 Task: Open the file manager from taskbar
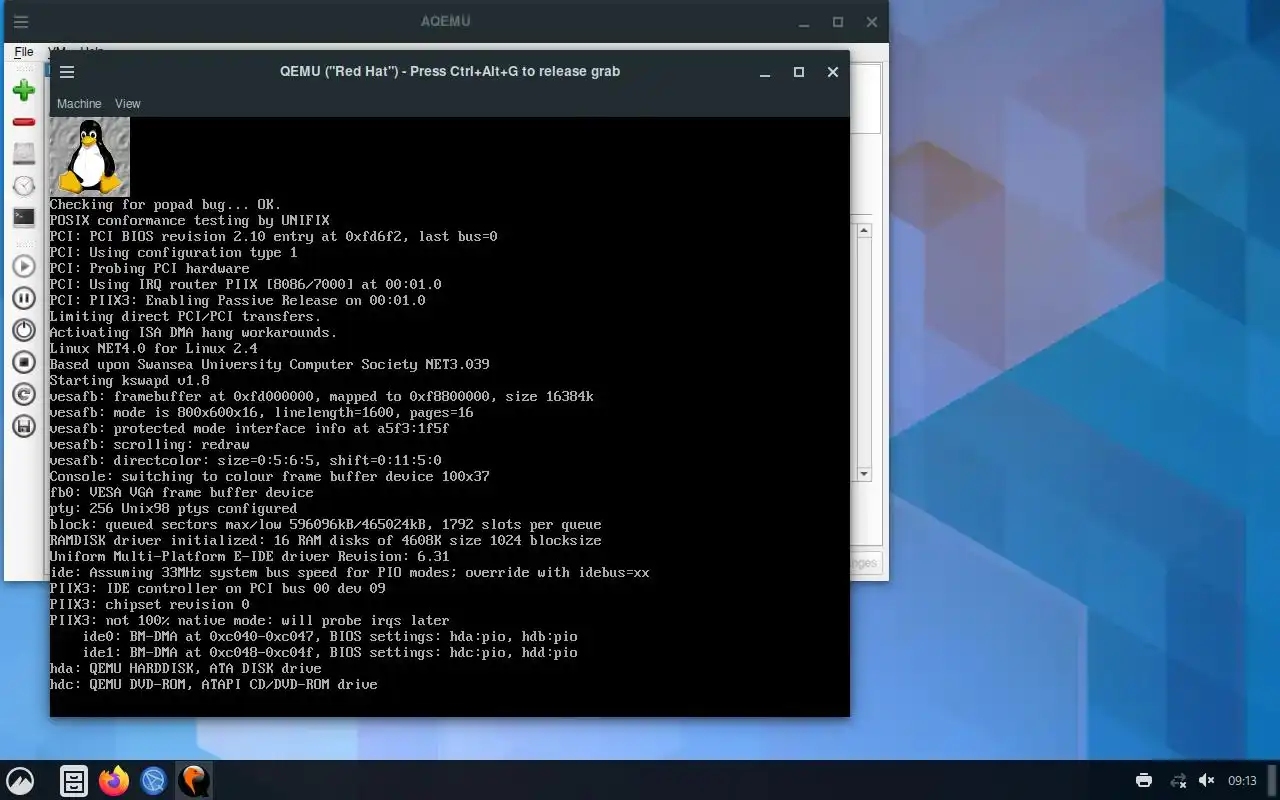74,781
